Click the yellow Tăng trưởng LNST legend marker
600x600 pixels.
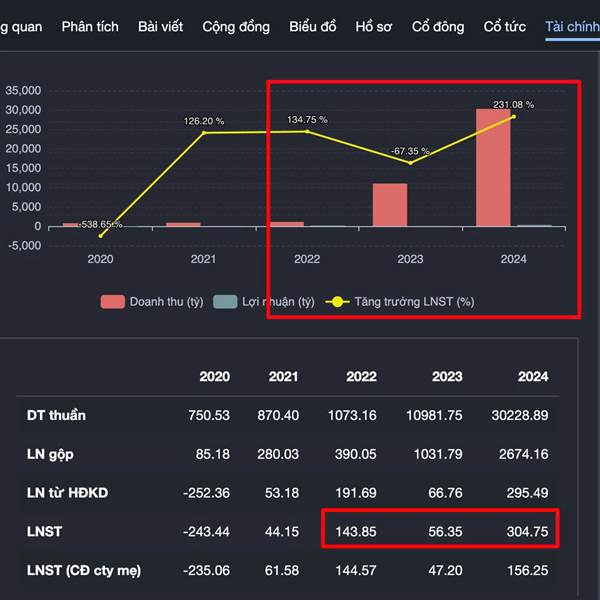point(337,302)
